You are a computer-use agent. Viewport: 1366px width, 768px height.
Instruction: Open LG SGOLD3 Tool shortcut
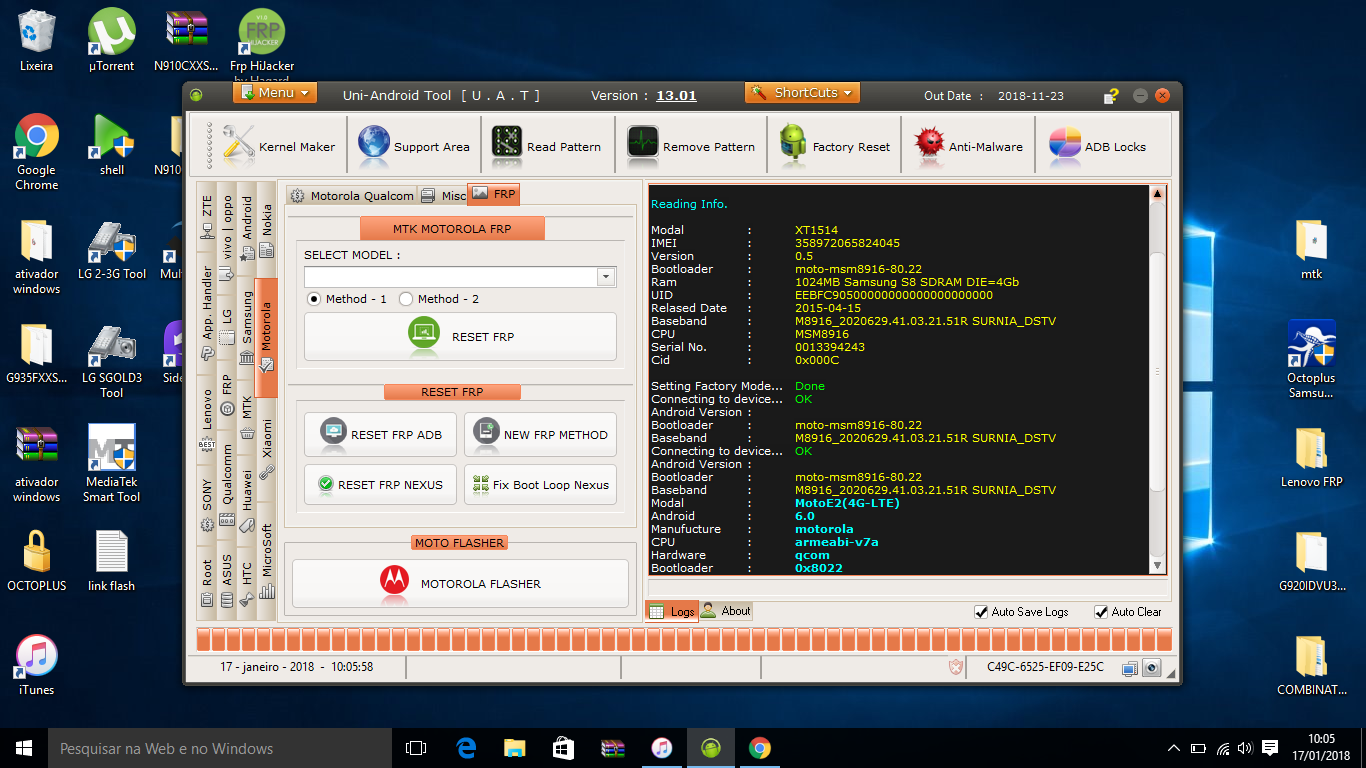(112, 360)
